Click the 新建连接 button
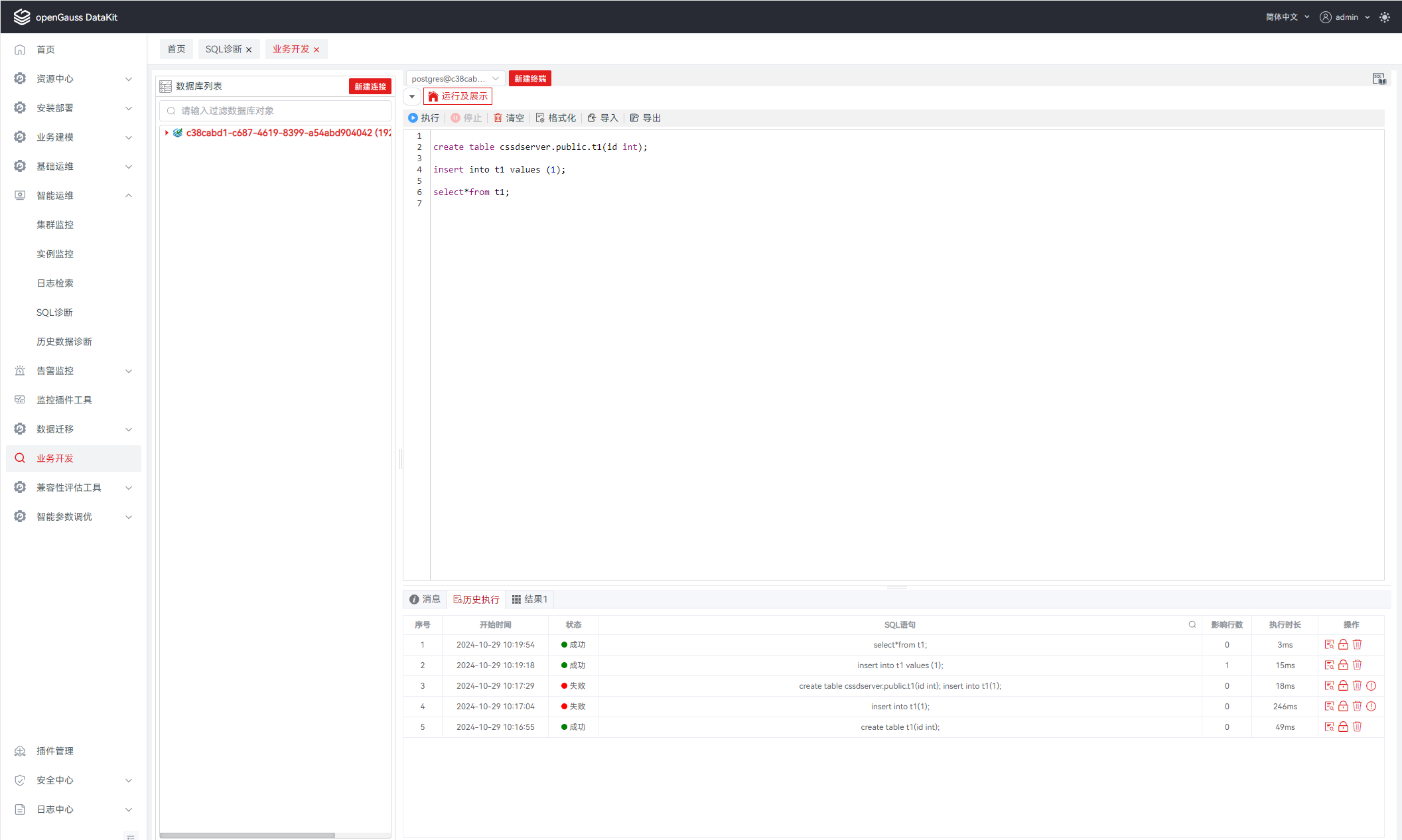 370,86
